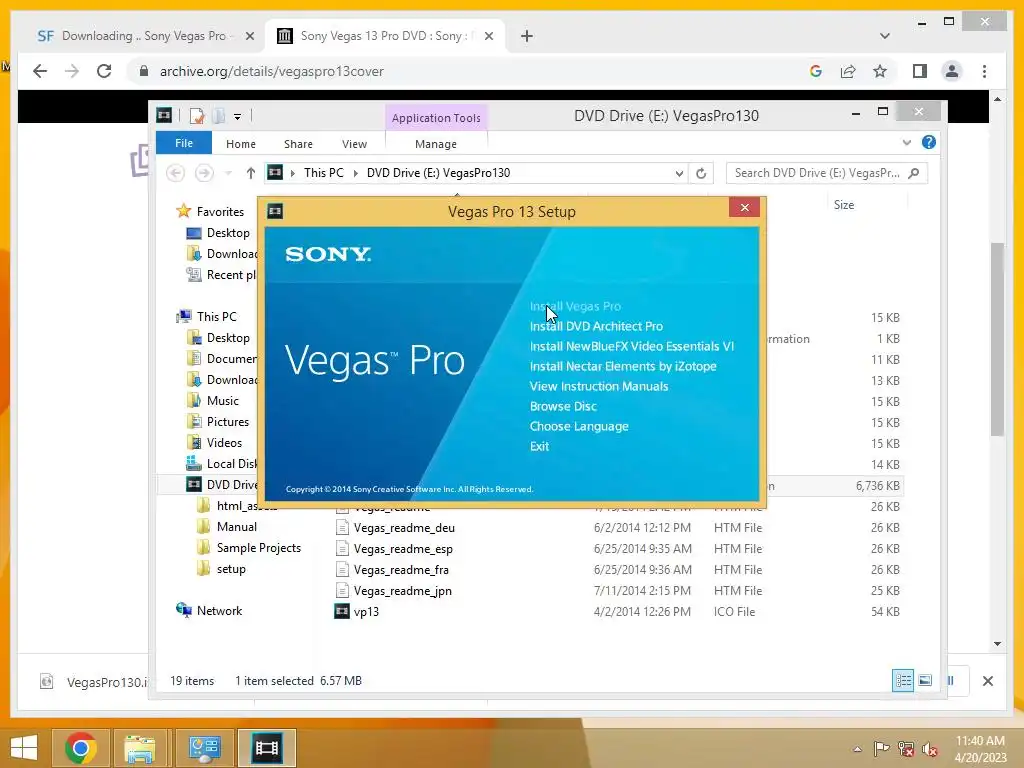Click Install DVD Architect Pro
The width and height of the screenshot is (1024, 768).
596,327
